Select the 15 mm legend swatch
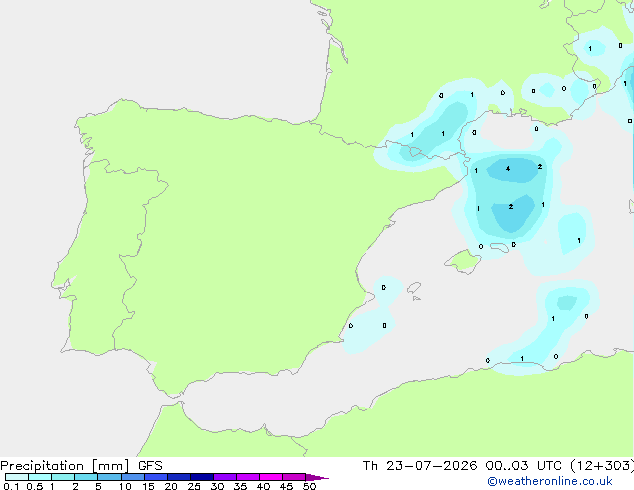The image size is (634, 490). 156,477
